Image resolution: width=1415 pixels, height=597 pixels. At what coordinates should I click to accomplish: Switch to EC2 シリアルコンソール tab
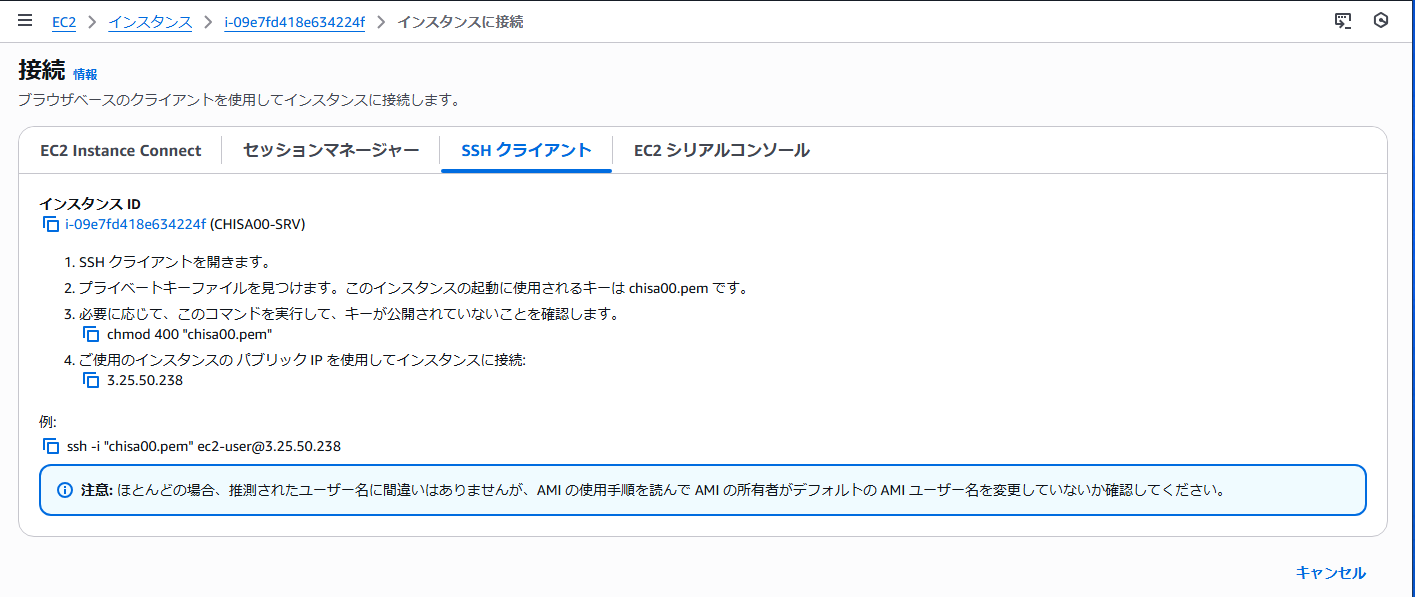721,151
